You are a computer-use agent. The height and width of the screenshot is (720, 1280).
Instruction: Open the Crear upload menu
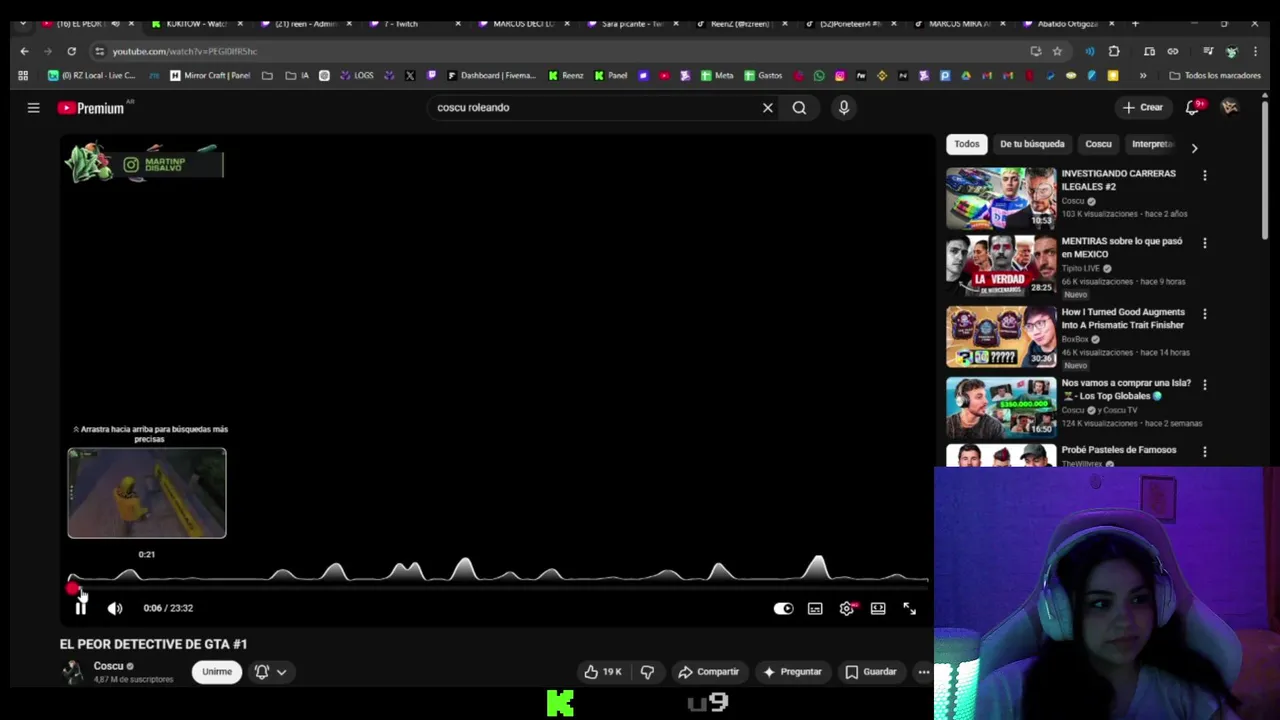[1142, 107]
